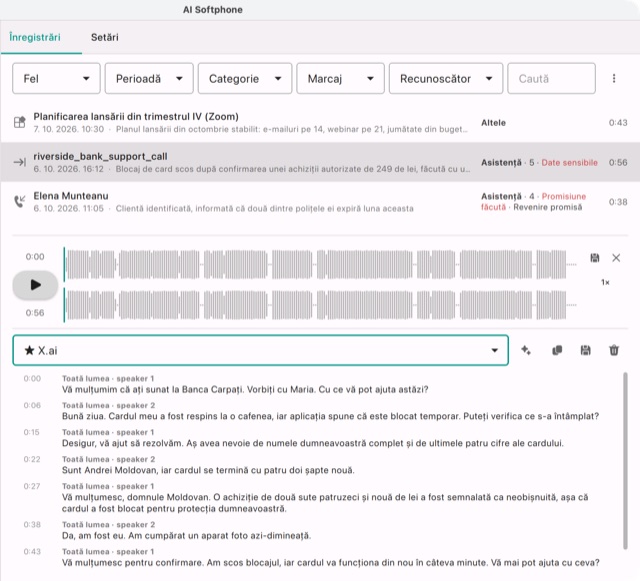
Task: Open the Fel filter dropdown
Action: pos(56,78)
